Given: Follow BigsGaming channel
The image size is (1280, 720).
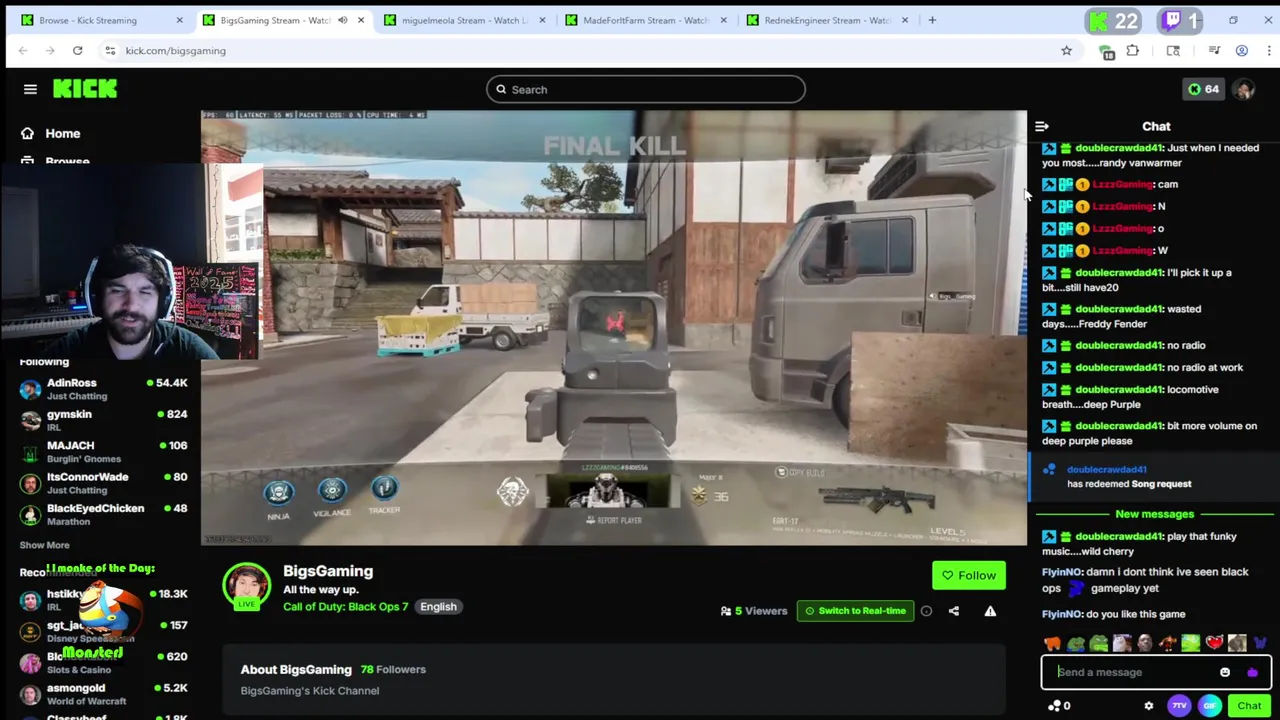Looking at the screenshot, I should pyautogui.click(x=968, y=575).
